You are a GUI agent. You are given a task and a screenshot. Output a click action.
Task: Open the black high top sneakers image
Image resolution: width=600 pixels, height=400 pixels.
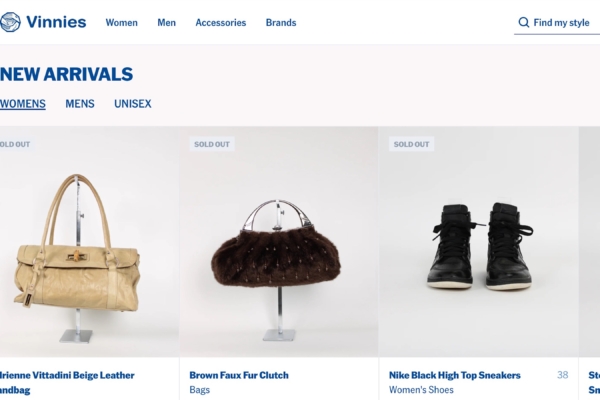point(478,242)
